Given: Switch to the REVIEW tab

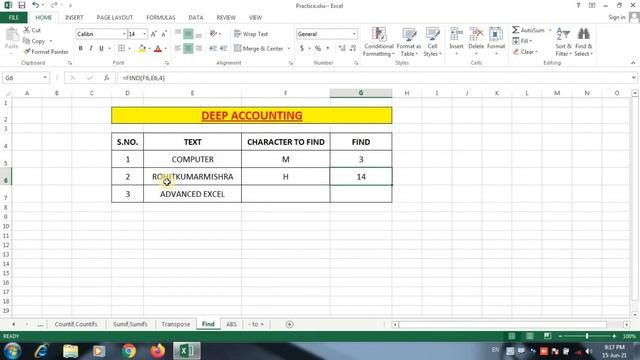Looking at the screenshot, I should click(226, 18).
